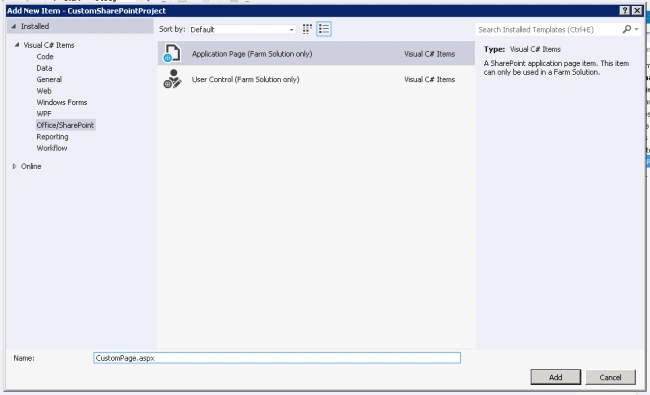Collapse the Visual C# Items node
Screen dimensions: 650x395
[17, 45]
